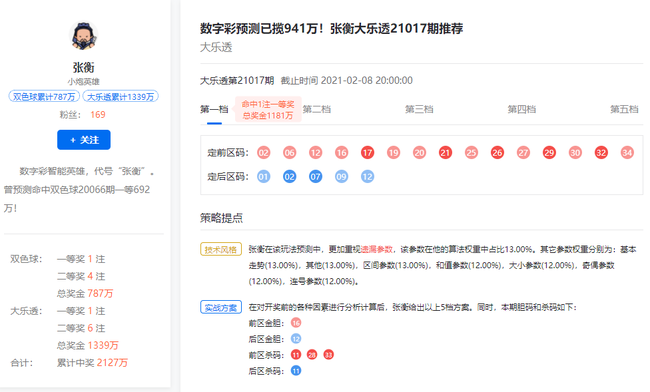
Task: Click the 大乐透 subtitle under the title
Action: [216, 47]
